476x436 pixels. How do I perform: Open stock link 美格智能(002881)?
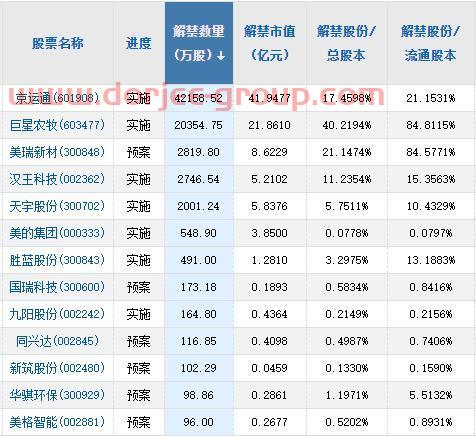pyautogui.click(x=57, y=422)
